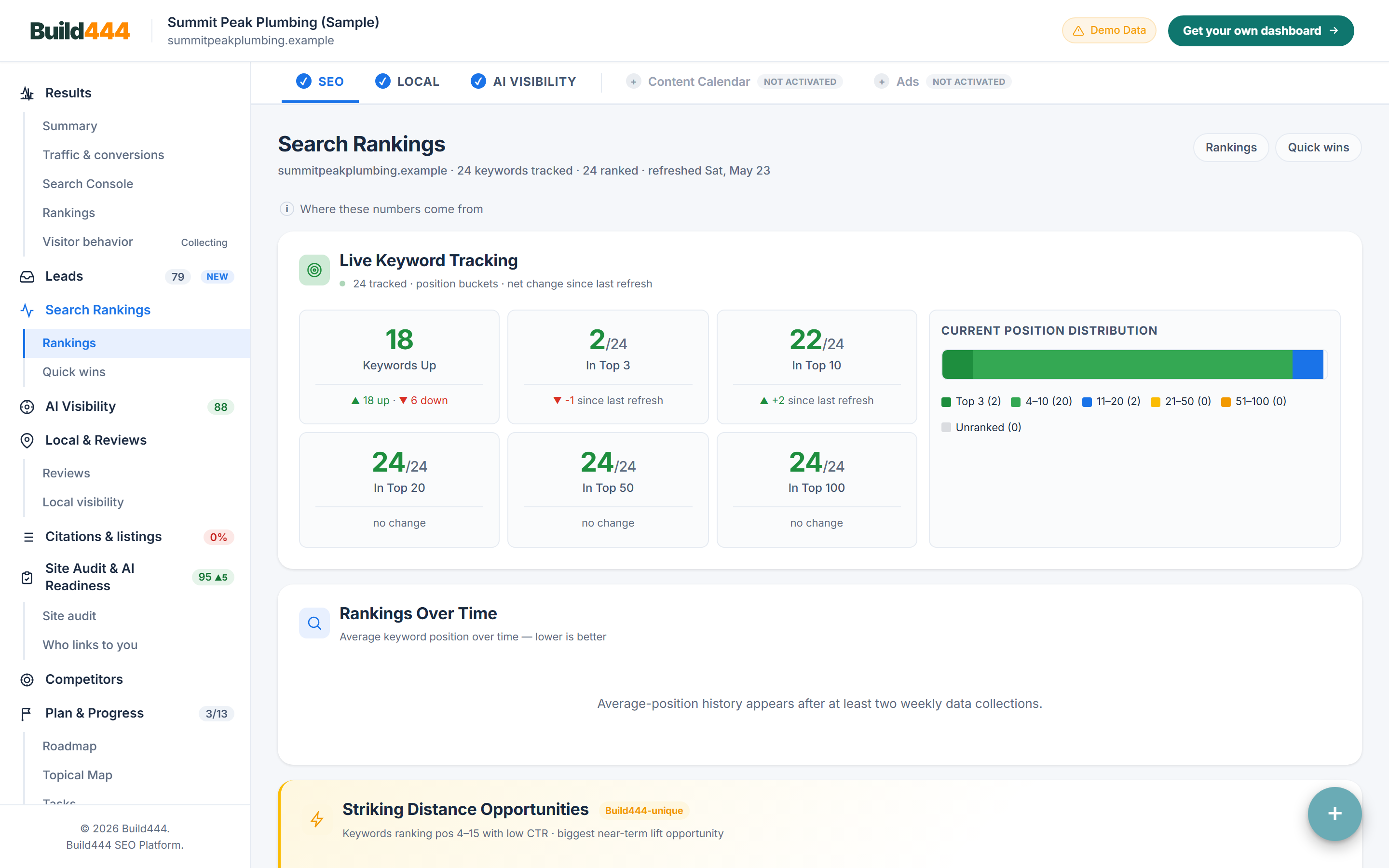The height and width of the screenshot is (868, 1389).
Task: Click the Demo Data warning triangle icon
Action: pos(1078,31)
